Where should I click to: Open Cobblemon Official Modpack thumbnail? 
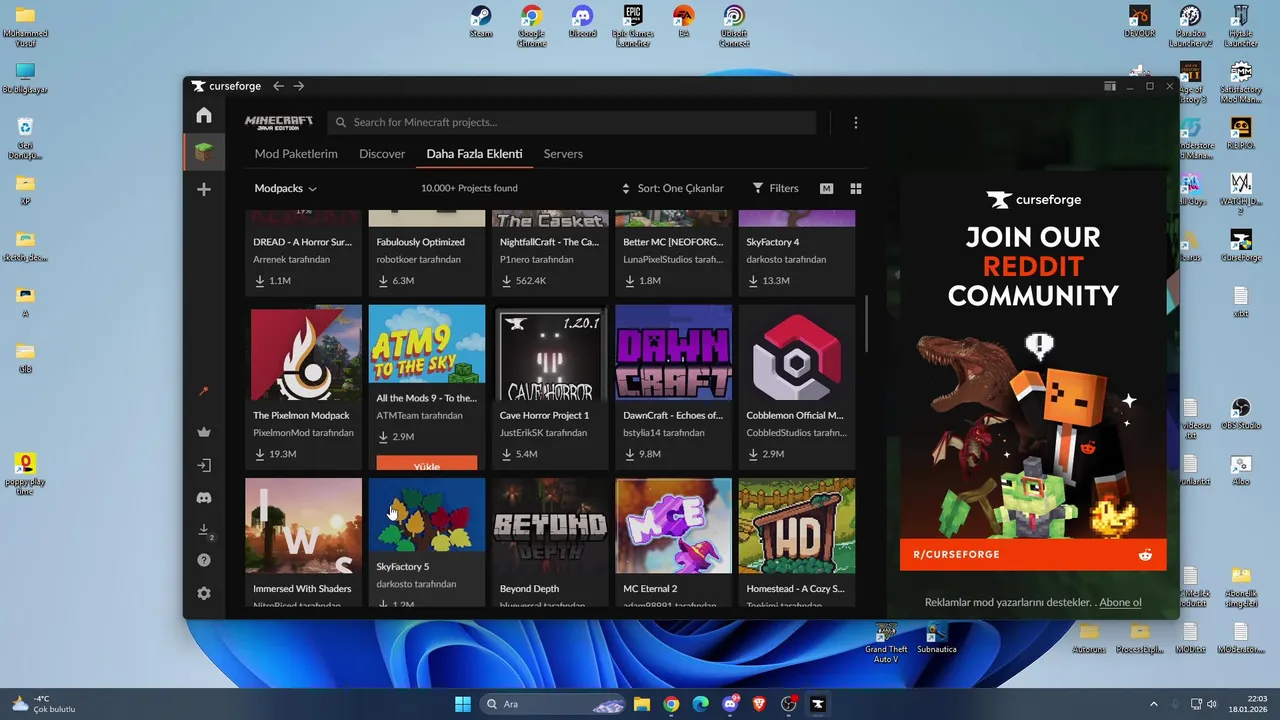[x=797, y=353]
